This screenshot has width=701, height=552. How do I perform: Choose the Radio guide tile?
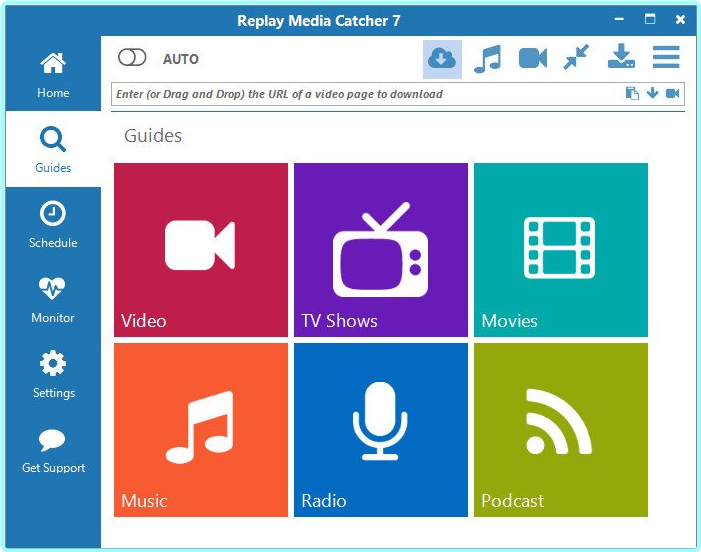pyautogui.click(x=381, y=430)
